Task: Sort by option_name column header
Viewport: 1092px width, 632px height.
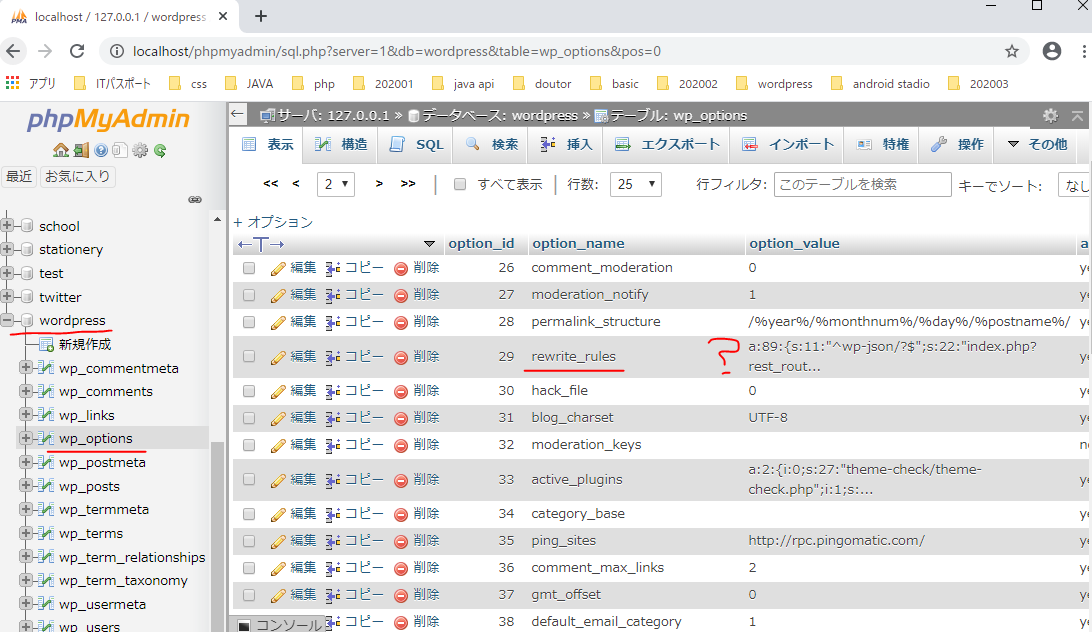Action: (x=578, y=244)
